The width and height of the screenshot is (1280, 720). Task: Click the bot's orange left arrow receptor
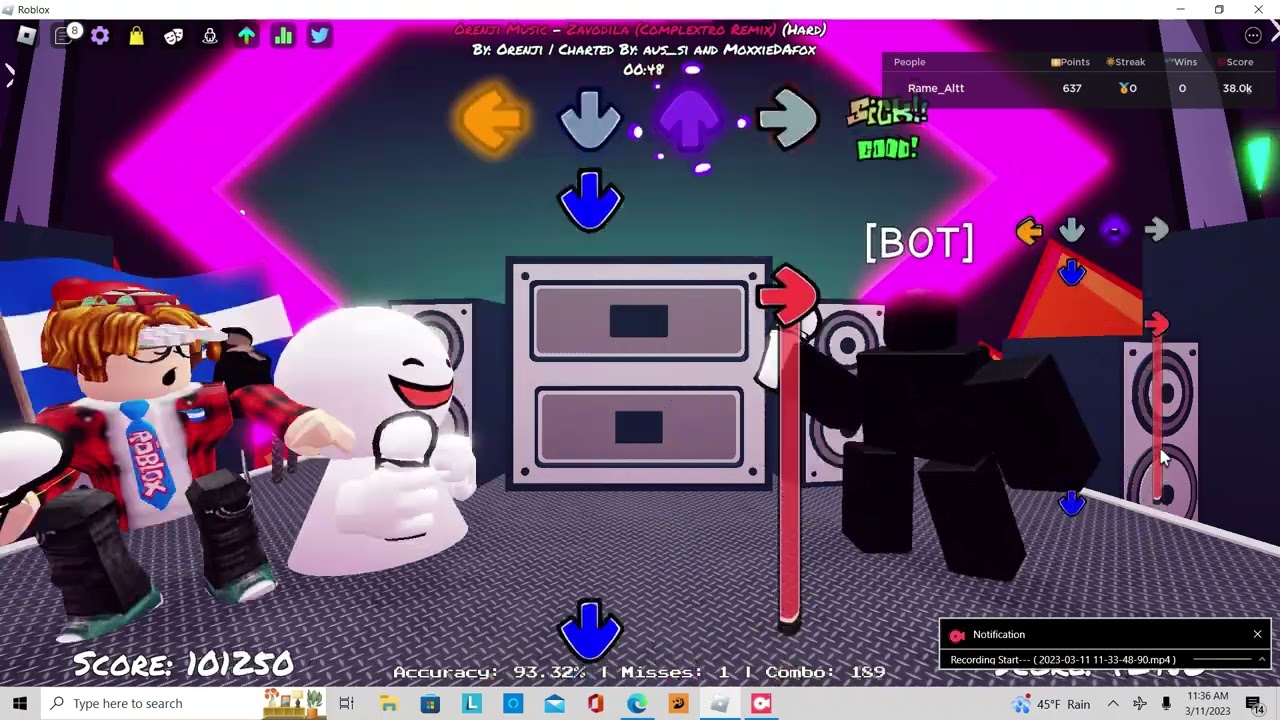coord(1029,232)
